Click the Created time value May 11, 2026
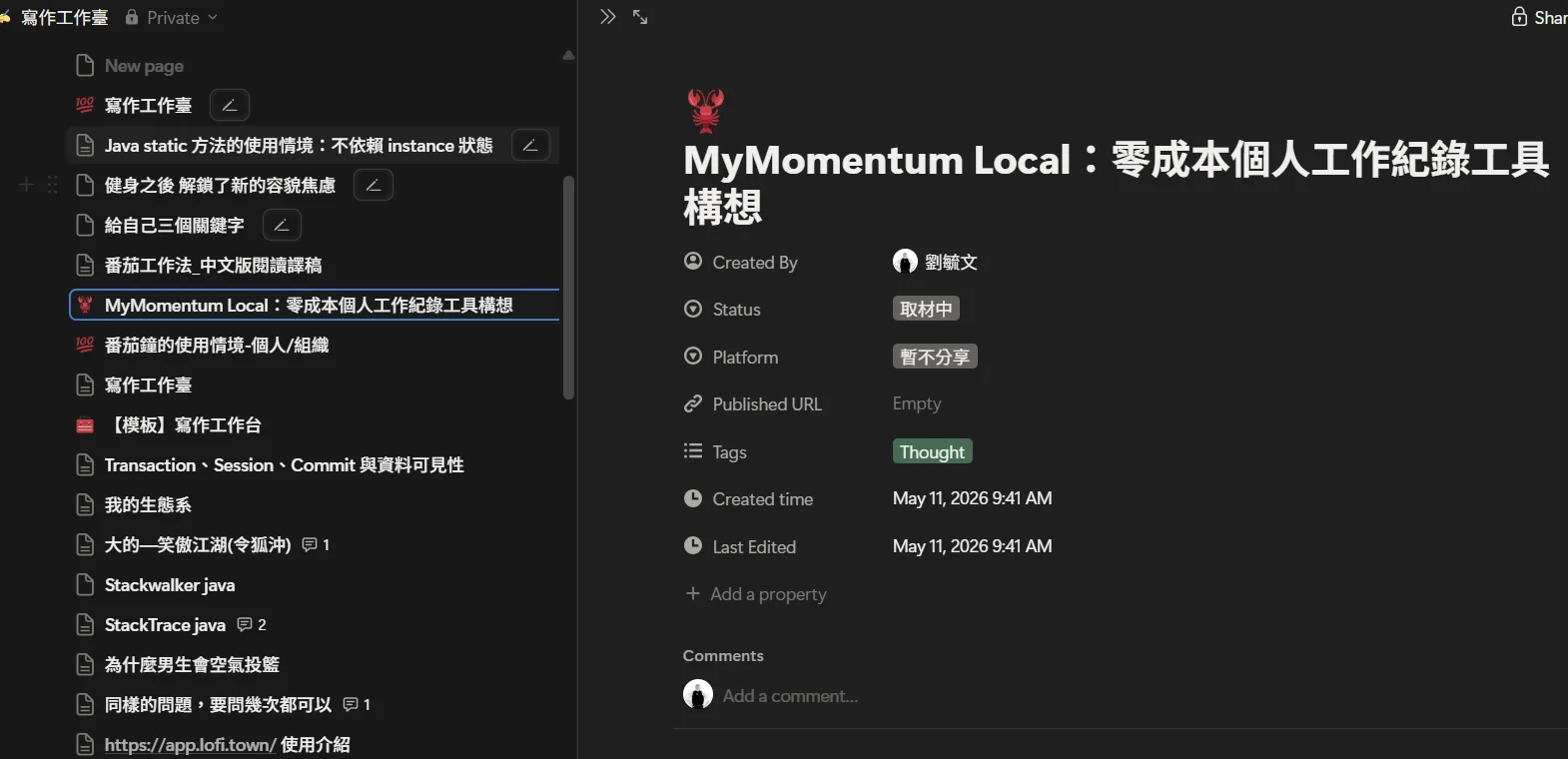 tap(972, 498)
